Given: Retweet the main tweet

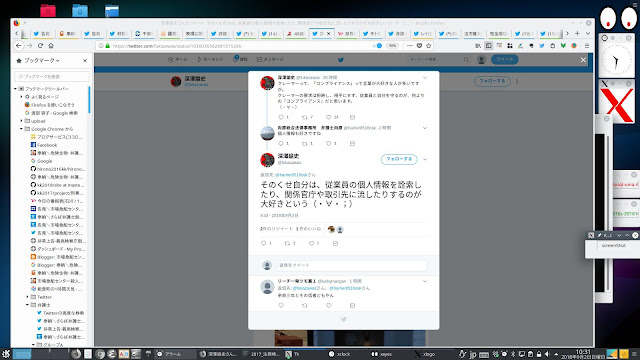Looking at the screenshot, I should (287, 243).
